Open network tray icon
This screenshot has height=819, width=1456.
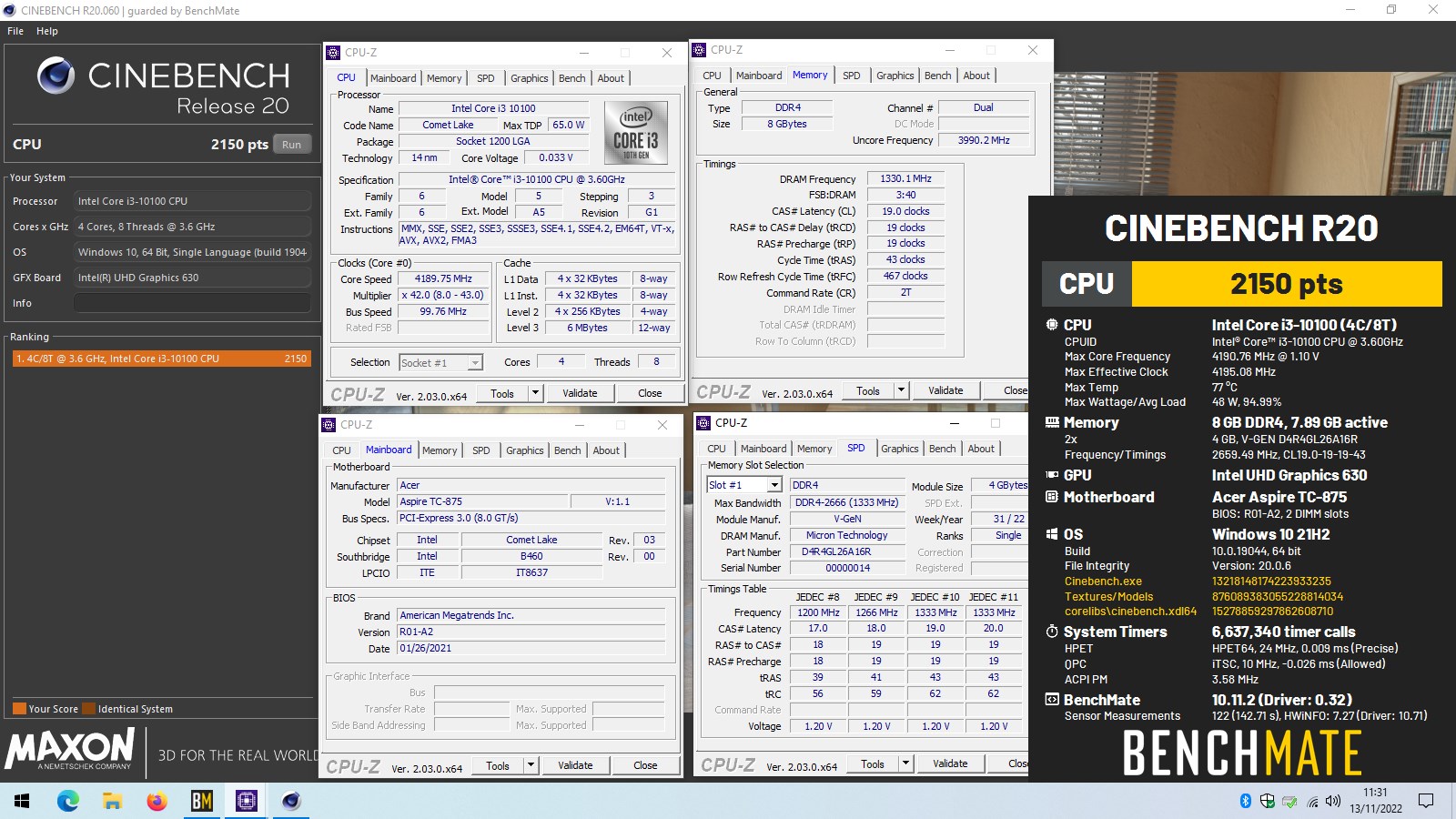click(x=1312, y=802)
